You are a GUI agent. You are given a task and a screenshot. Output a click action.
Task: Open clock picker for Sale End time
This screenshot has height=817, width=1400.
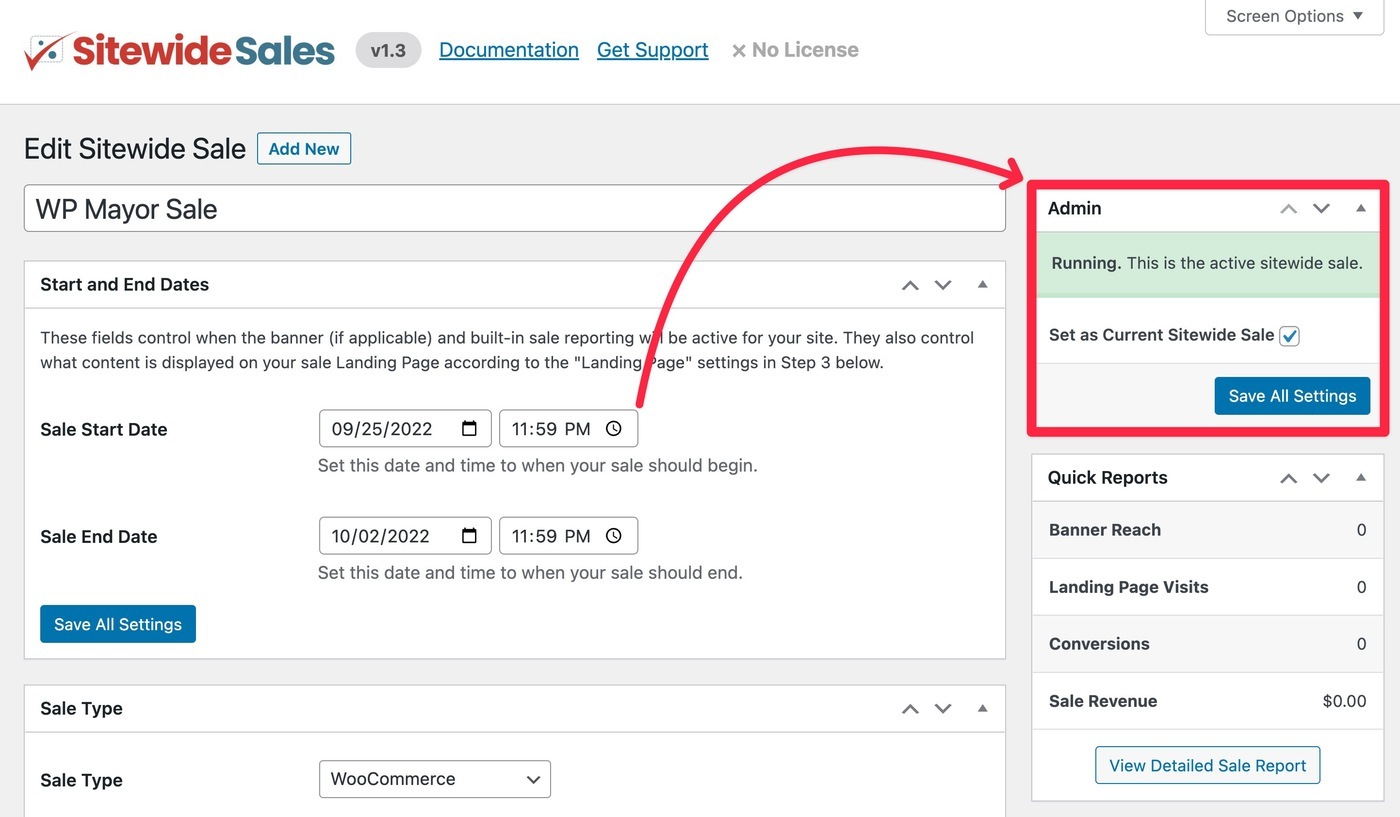pyautogui.click(x=614, y=536)
